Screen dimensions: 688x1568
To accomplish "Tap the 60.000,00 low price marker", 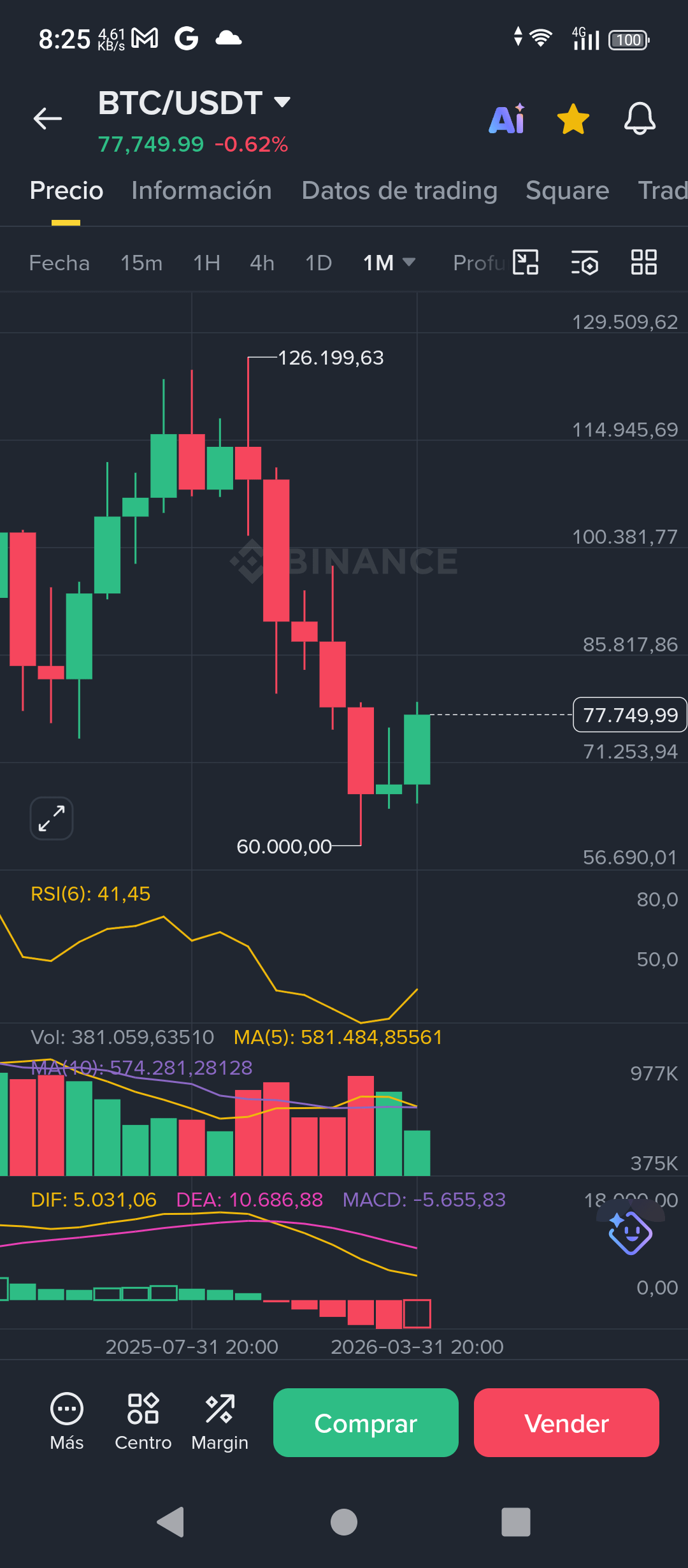I will click(284, 846).
